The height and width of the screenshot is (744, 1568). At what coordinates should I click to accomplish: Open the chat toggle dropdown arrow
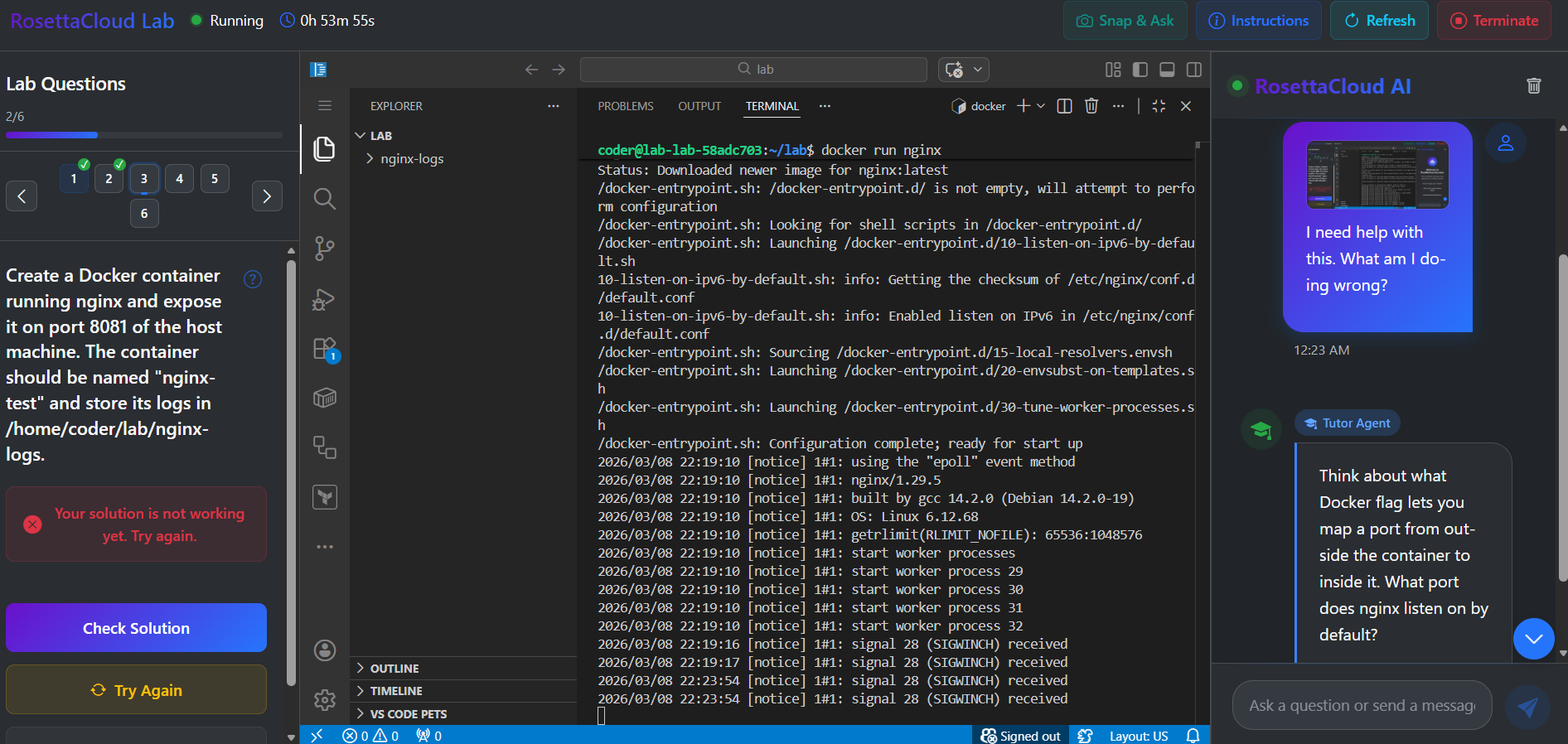(x=978, y=70)
